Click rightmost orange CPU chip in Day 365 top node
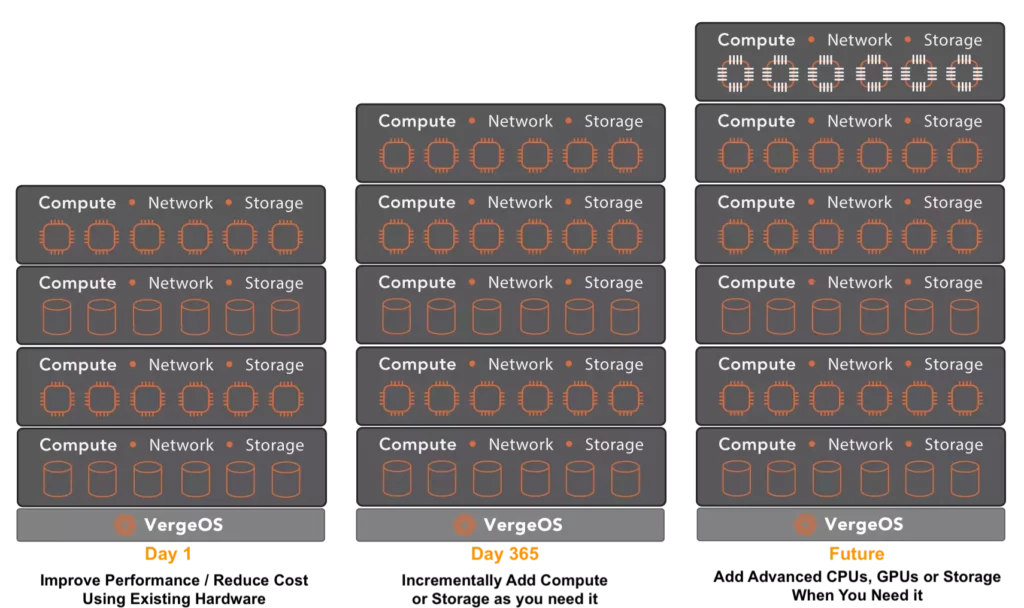 (x=626, y=155)
